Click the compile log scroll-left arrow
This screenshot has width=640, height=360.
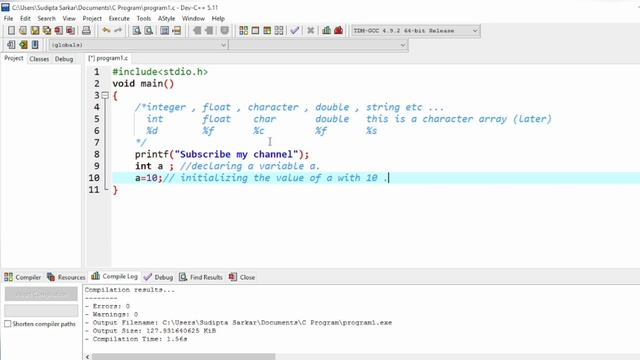coord(87,357)
